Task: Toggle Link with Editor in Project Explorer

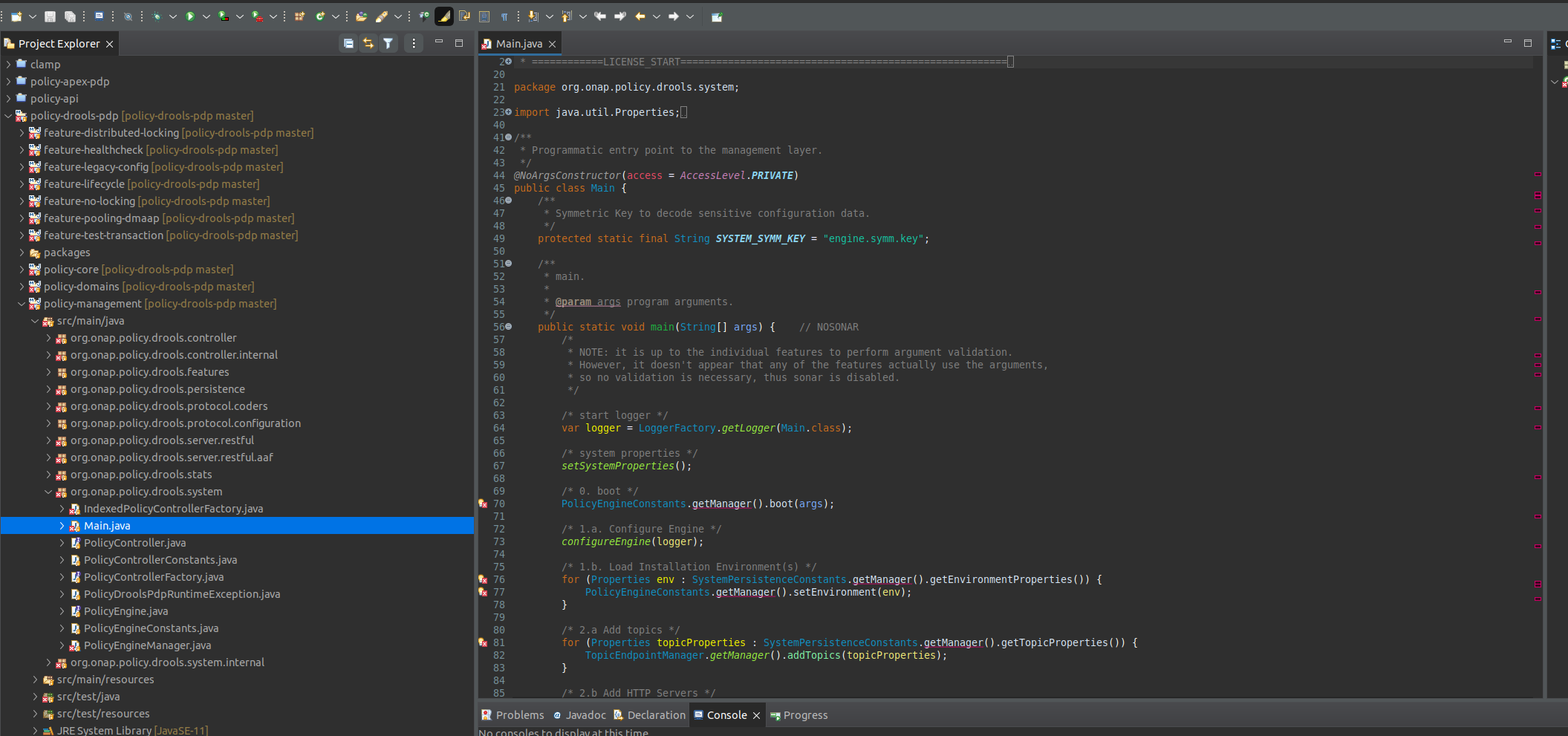Action: [368, 44]
